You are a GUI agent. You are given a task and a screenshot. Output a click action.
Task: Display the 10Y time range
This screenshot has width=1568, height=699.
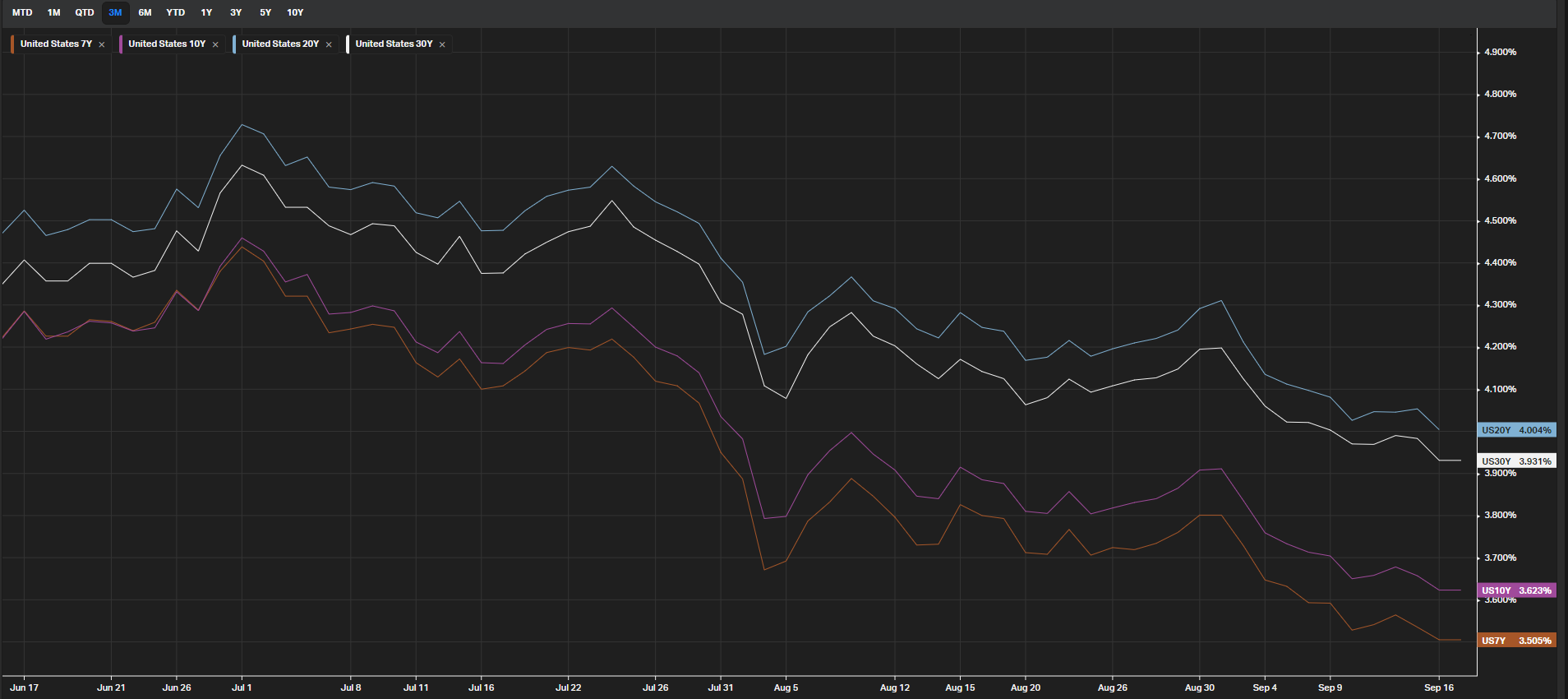295,12
